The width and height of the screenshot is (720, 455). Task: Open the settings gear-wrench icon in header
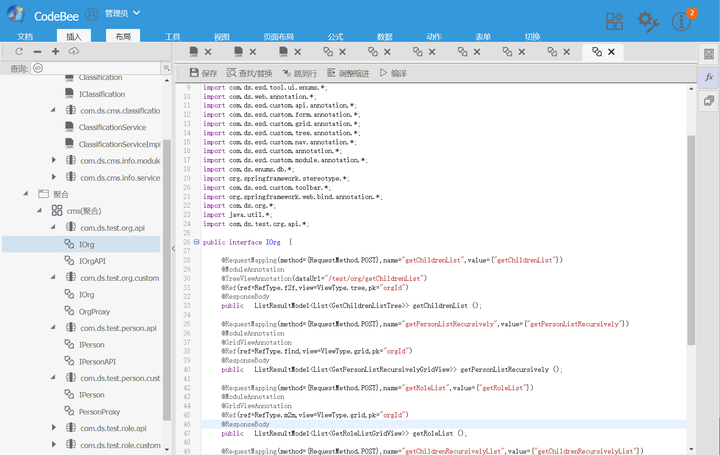[648, 21]
